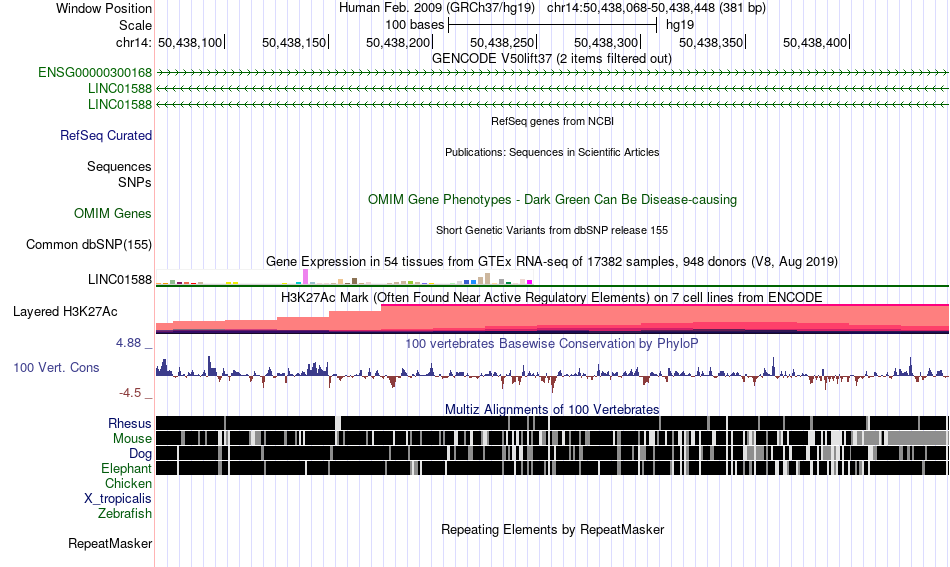Click the 50,438,100 ruler position label

190,42
